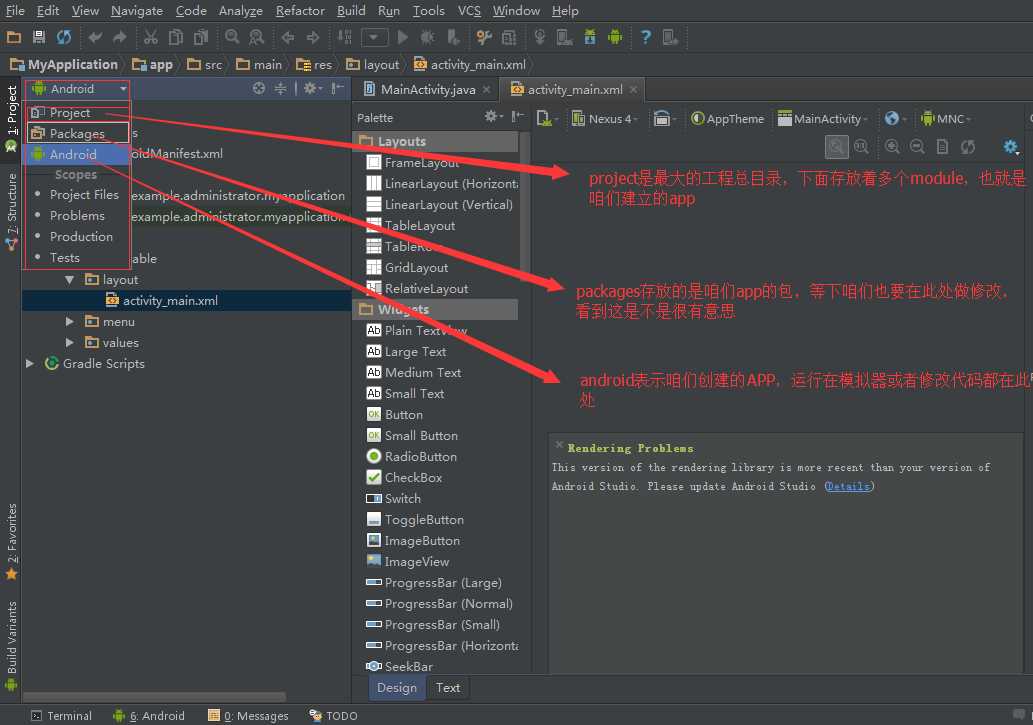Click the designer Zoom Out icon
Image resolution: width=1033 pixels, height=725 pixels.
pos(917,146)
